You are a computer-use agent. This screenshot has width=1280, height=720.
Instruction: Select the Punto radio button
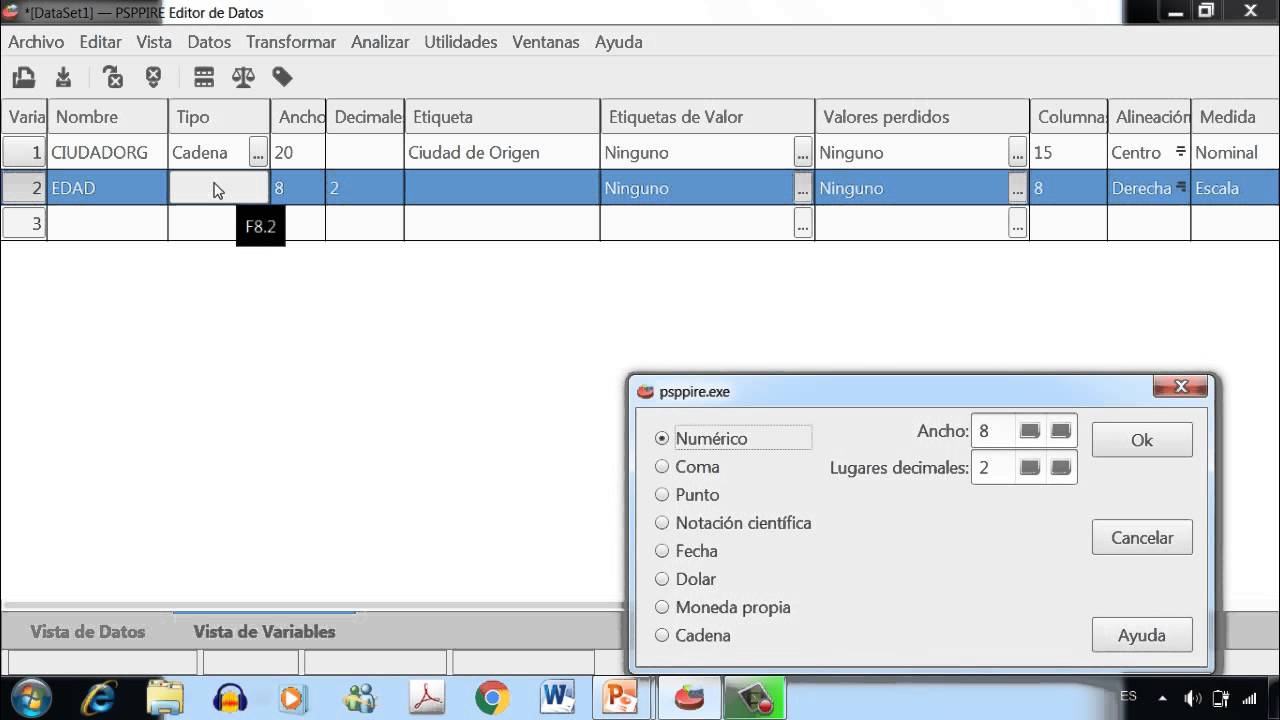click(662, 494)
